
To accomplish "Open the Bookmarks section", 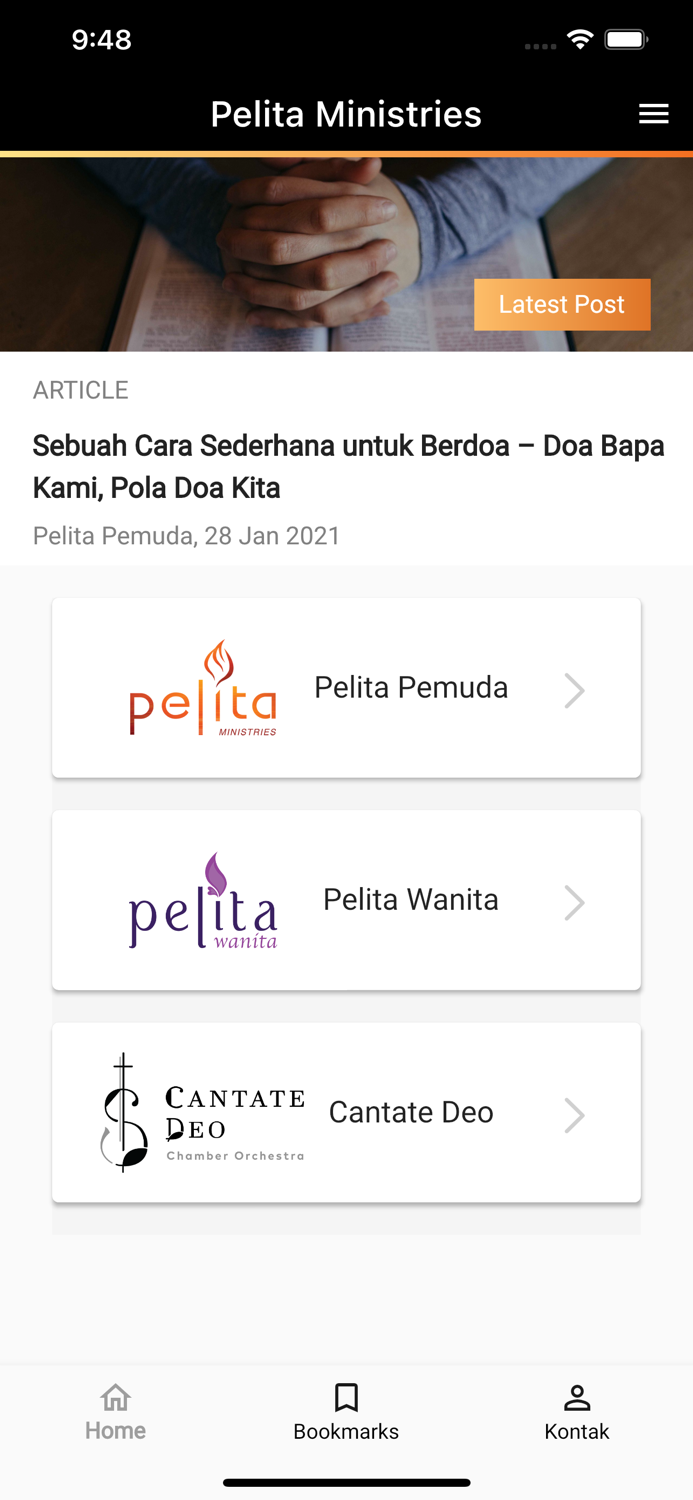I will pos(346,1395).
